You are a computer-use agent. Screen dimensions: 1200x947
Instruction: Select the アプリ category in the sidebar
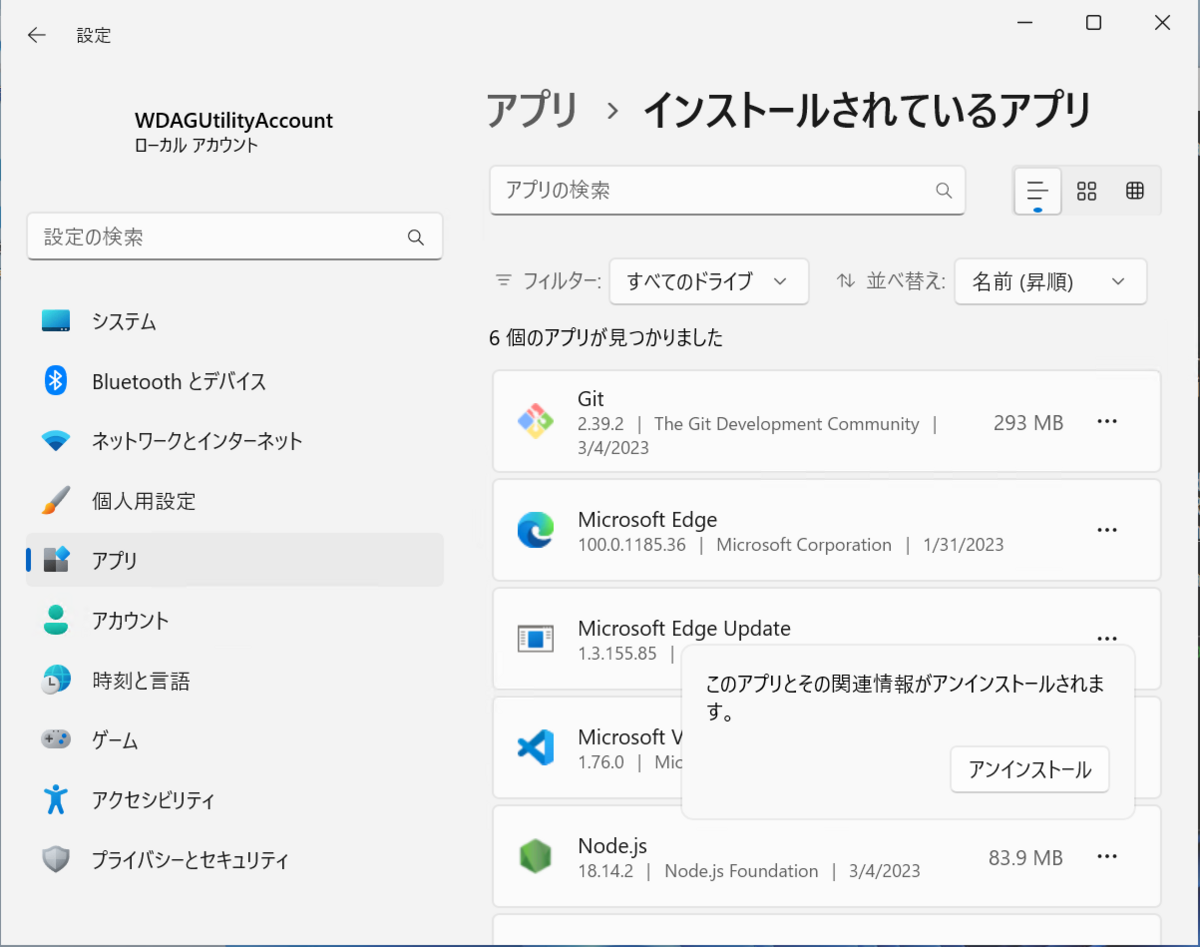coord(235,560)
